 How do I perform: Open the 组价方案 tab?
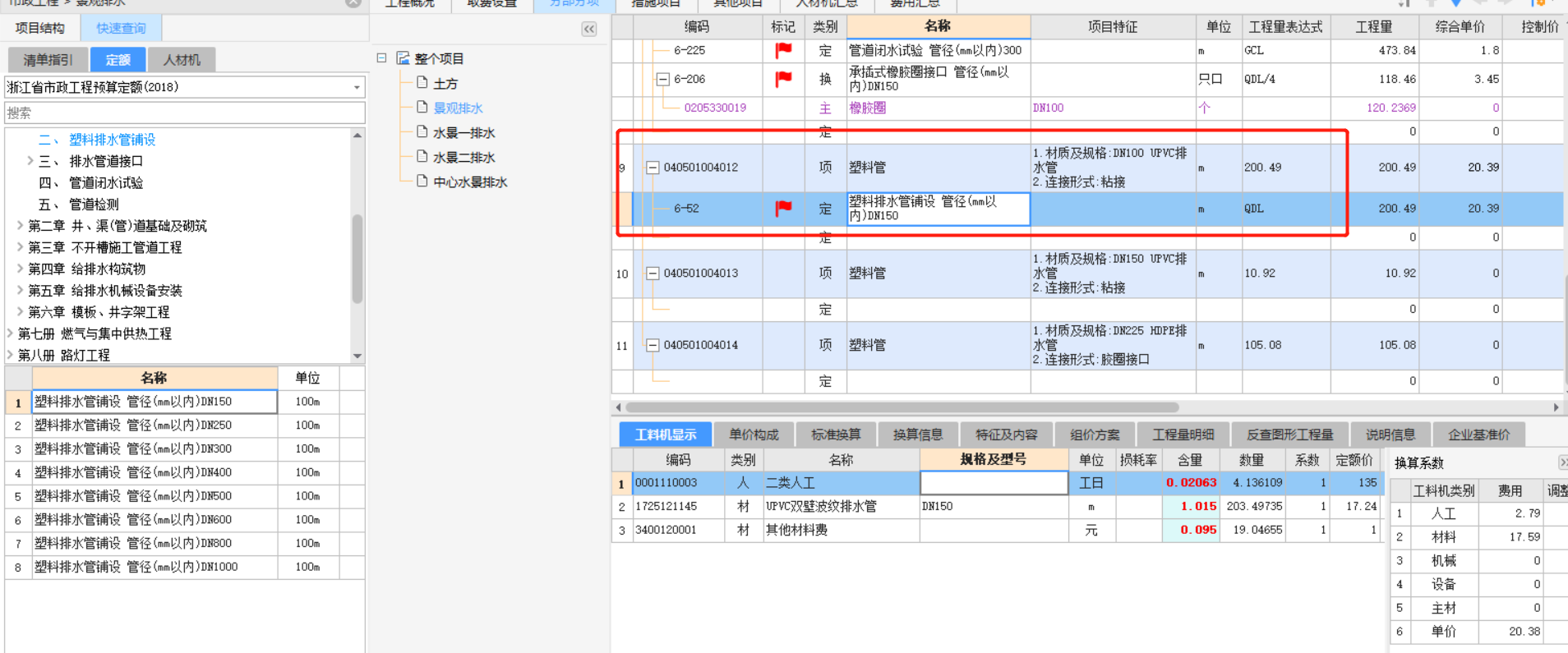[1095, 435]
